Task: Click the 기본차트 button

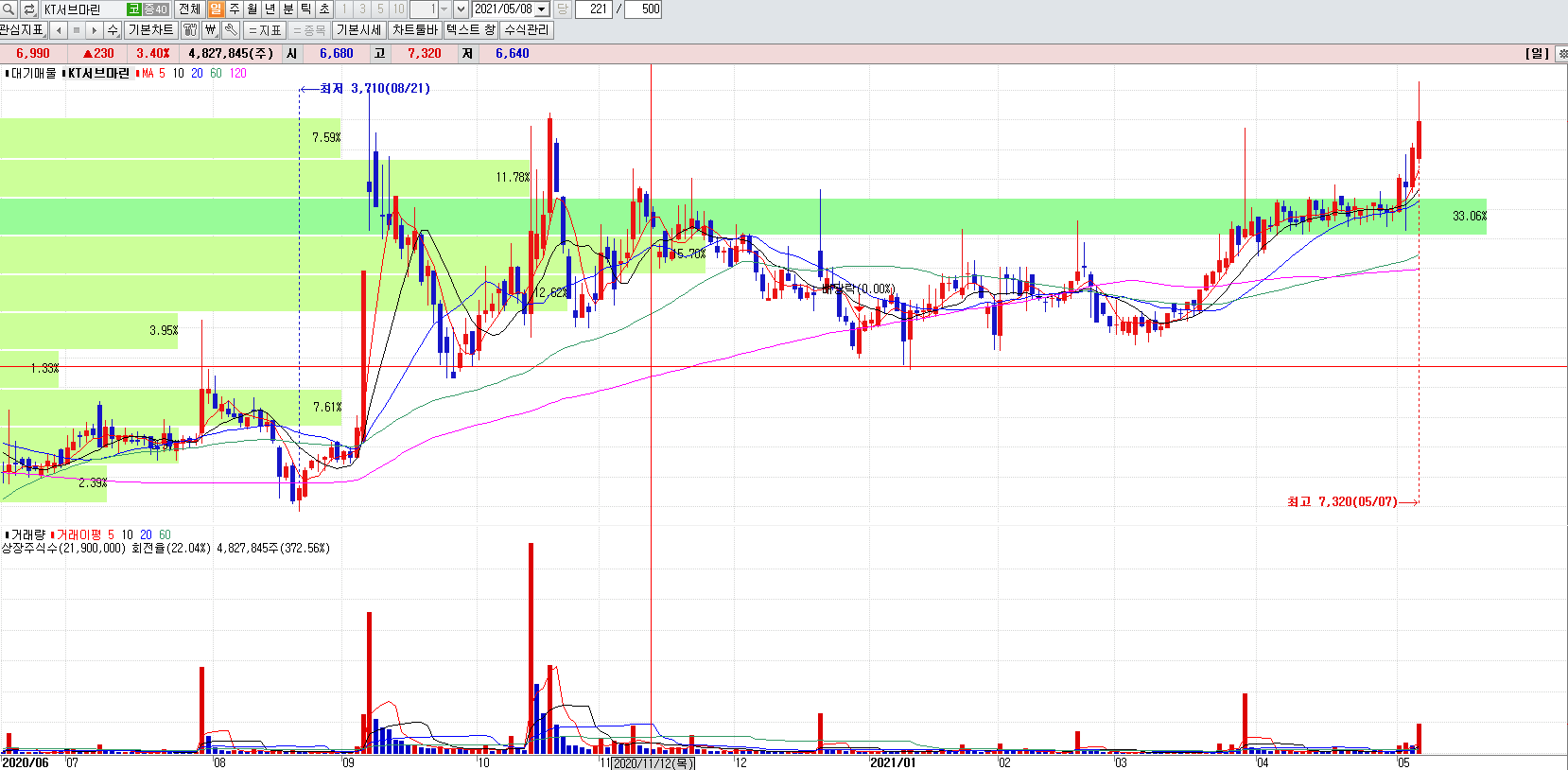Action: (150, 30)
